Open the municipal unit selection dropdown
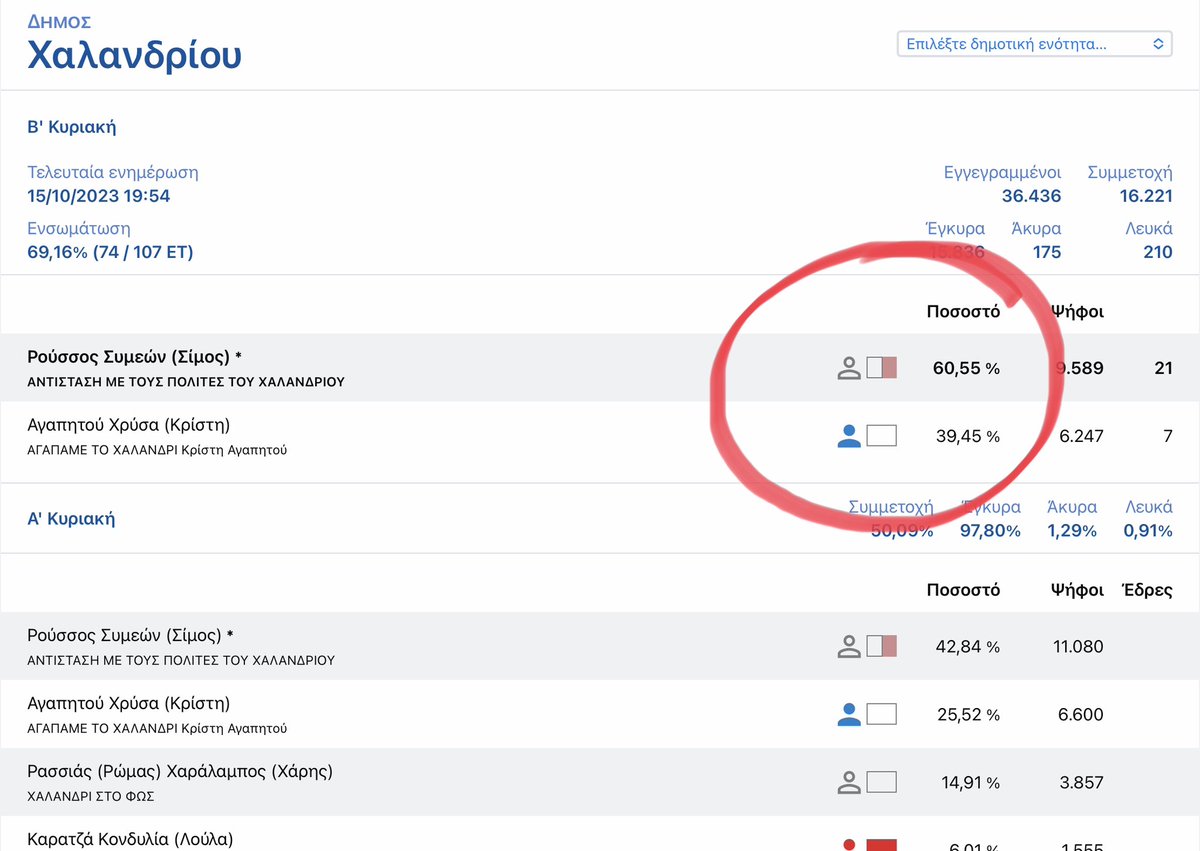1200x851 pixels. click(x=1034, y=44)
